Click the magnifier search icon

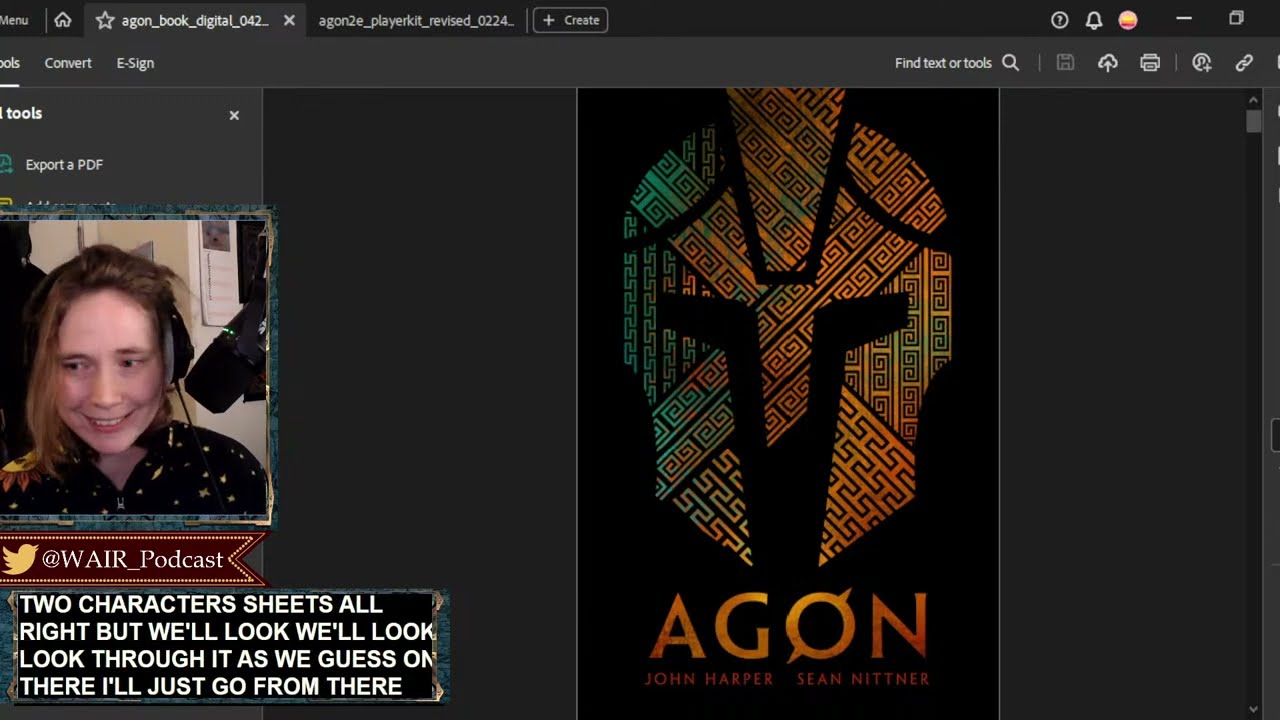tap(1011, 63)
